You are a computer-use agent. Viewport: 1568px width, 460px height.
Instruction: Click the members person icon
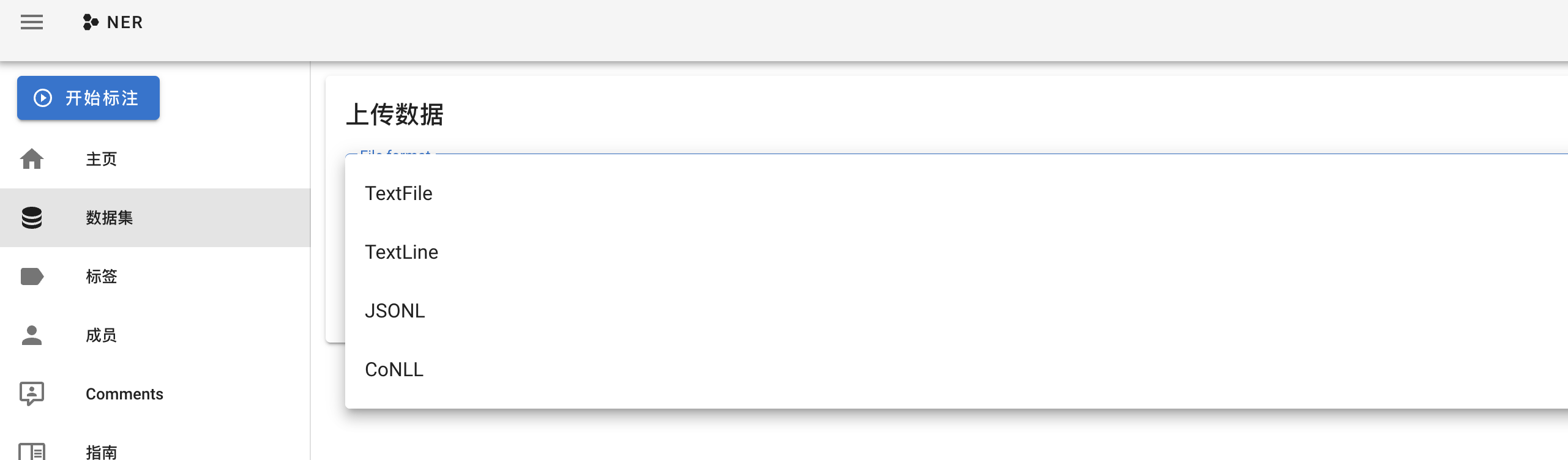click(32, 335)
